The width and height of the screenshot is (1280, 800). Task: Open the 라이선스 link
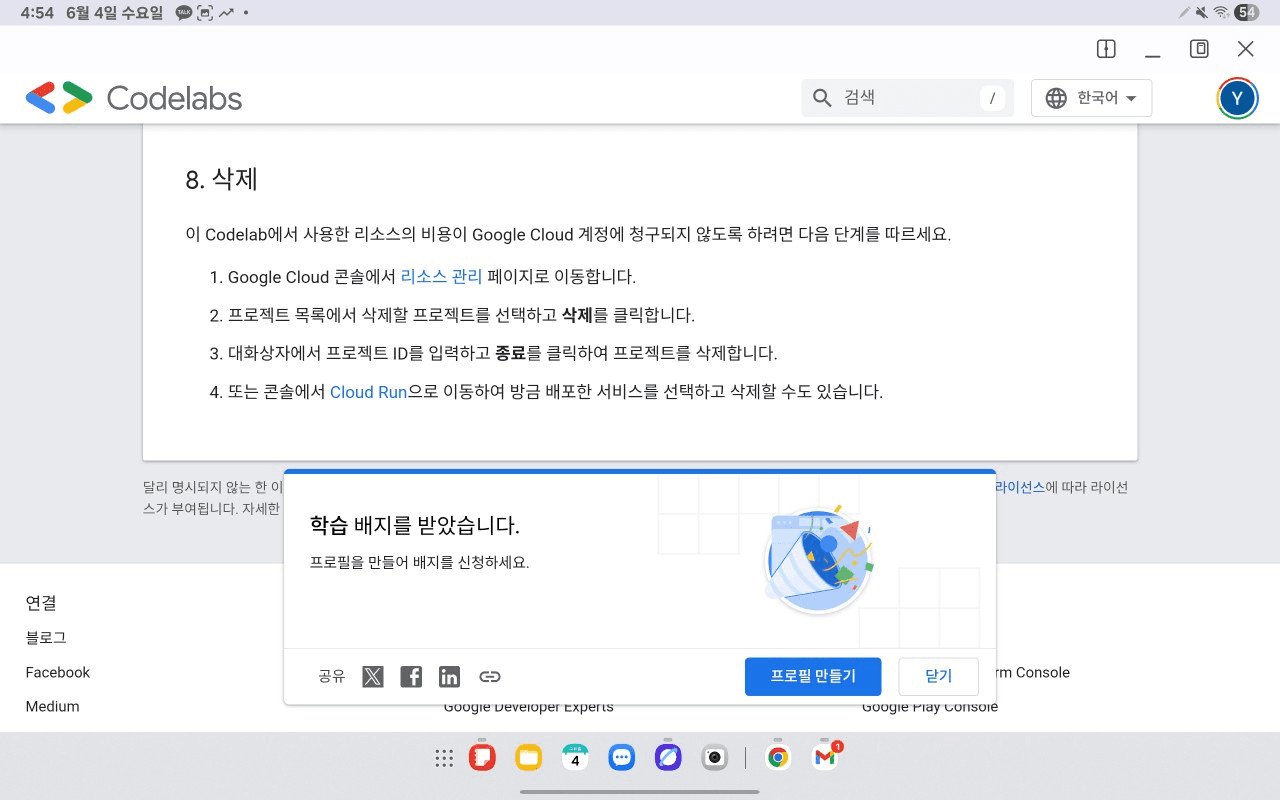point(1020,487)
